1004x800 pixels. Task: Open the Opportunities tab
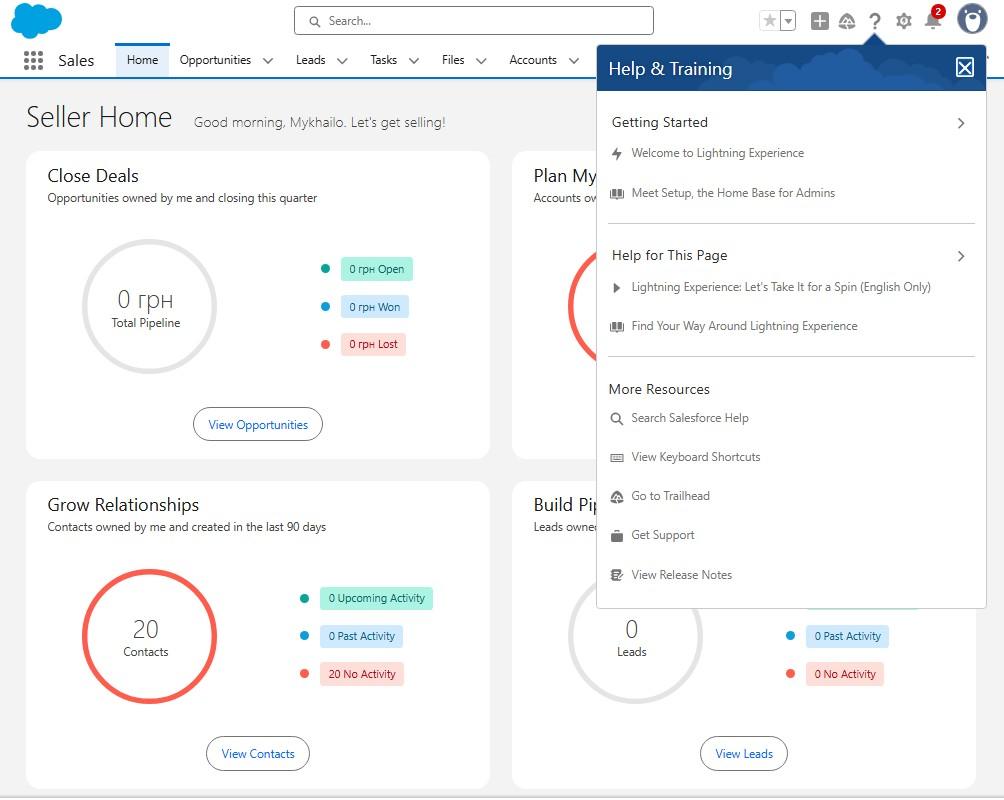coord(215,60)
